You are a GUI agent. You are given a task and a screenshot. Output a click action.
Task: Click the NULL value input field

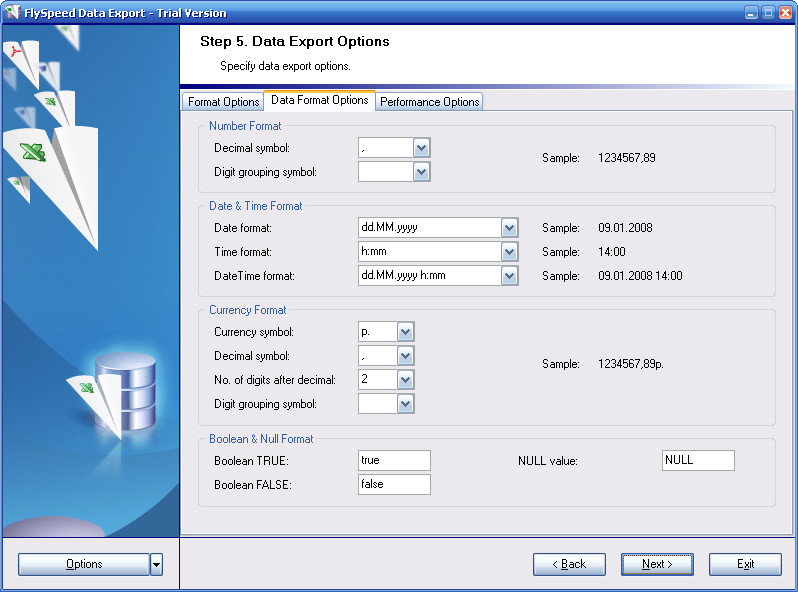(698, 460)
